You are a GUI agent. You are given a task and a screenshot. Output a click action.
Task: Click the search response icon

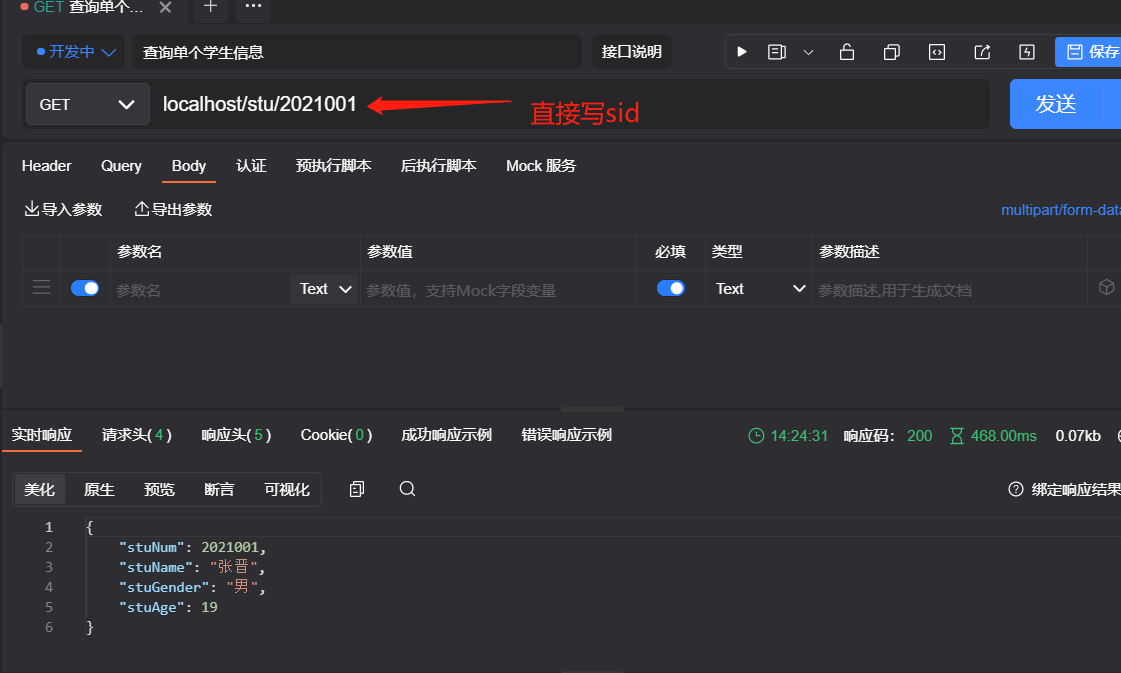click(x=408, y=488)
